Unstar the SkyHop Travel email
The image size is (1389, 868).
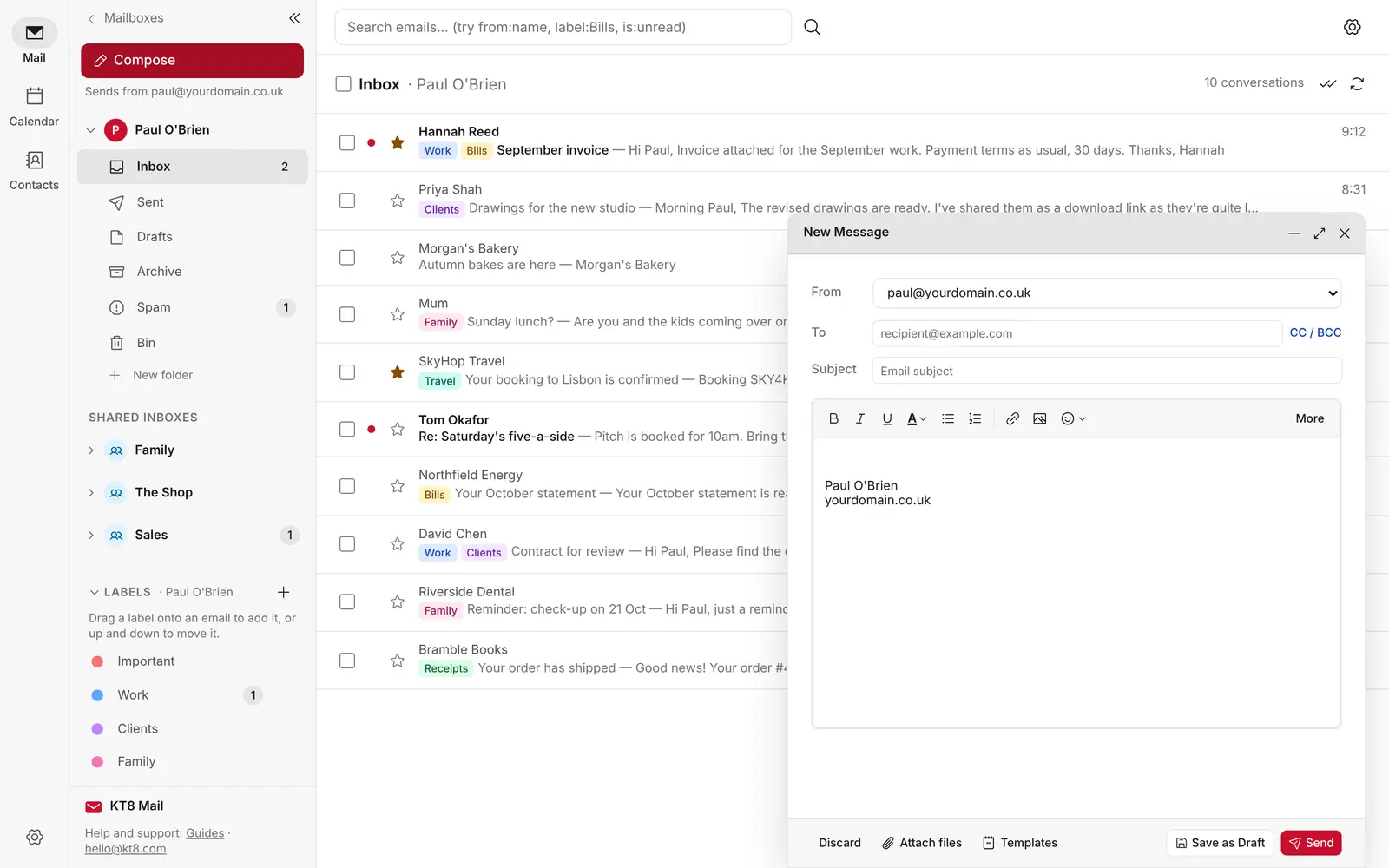coord(398,372)
